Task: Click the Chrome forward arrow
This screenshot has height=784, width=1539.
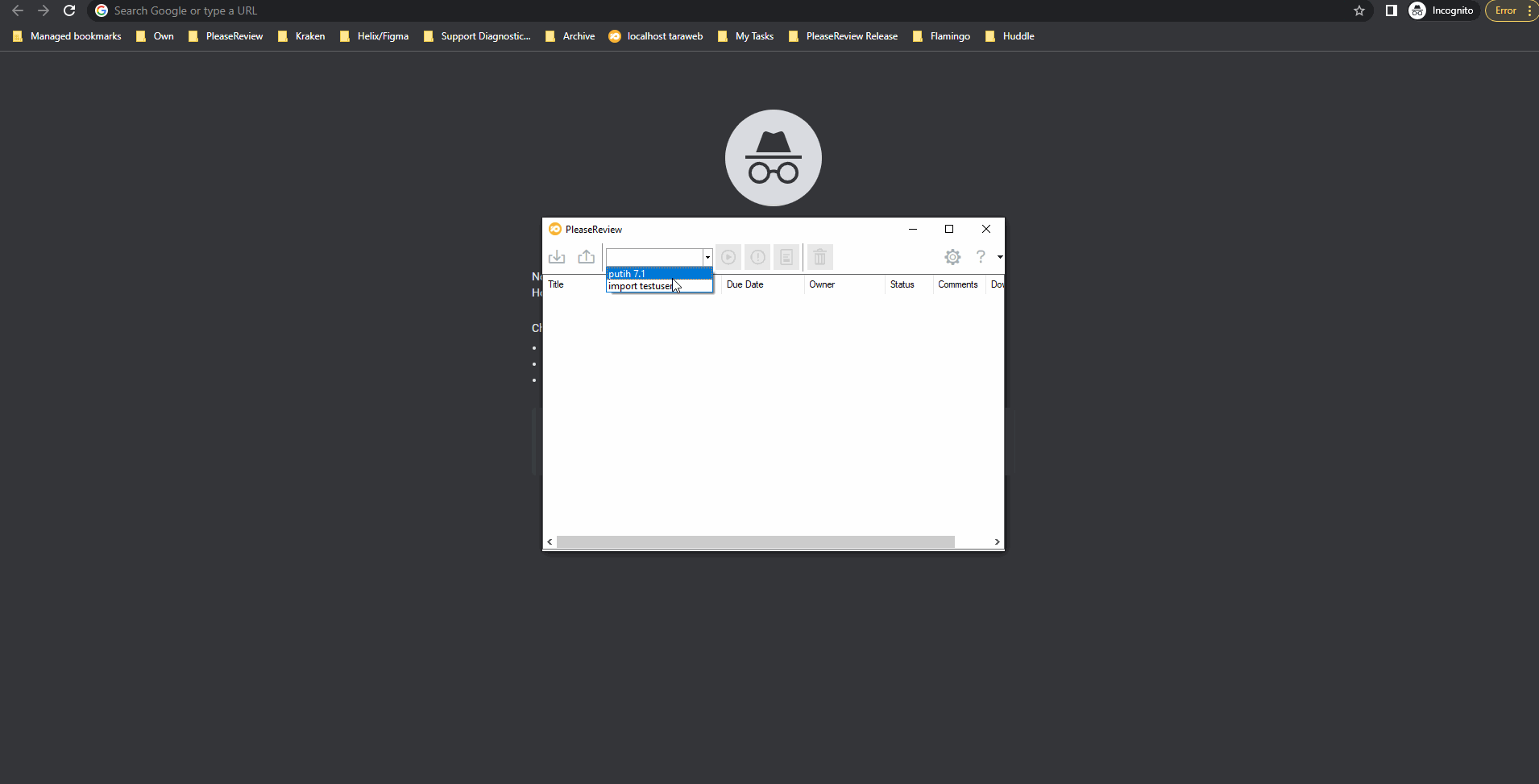Action: 44,10
